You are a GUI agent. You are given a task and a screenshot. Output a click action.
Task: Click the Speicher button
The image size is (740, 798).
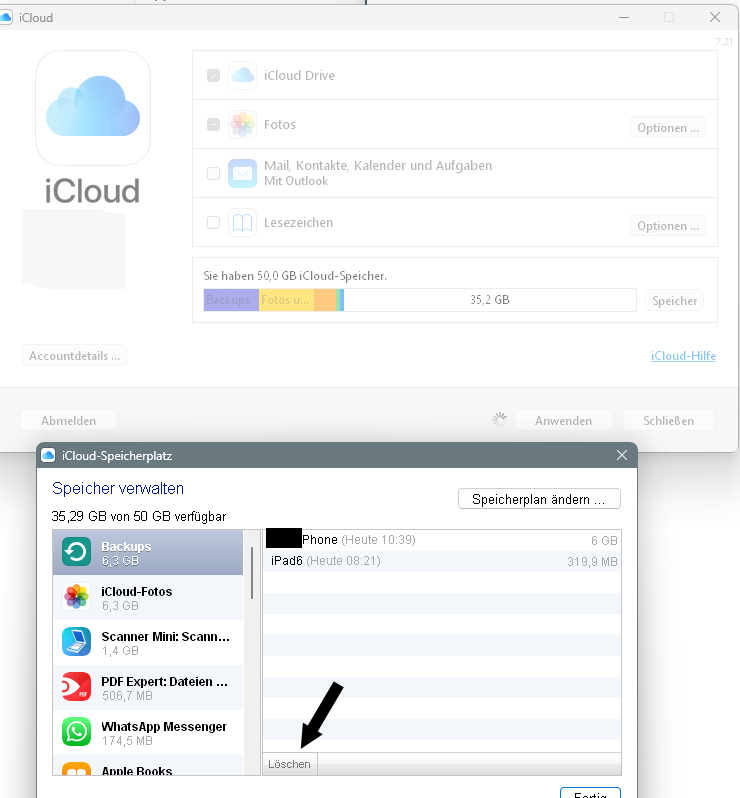coord(674,301)
